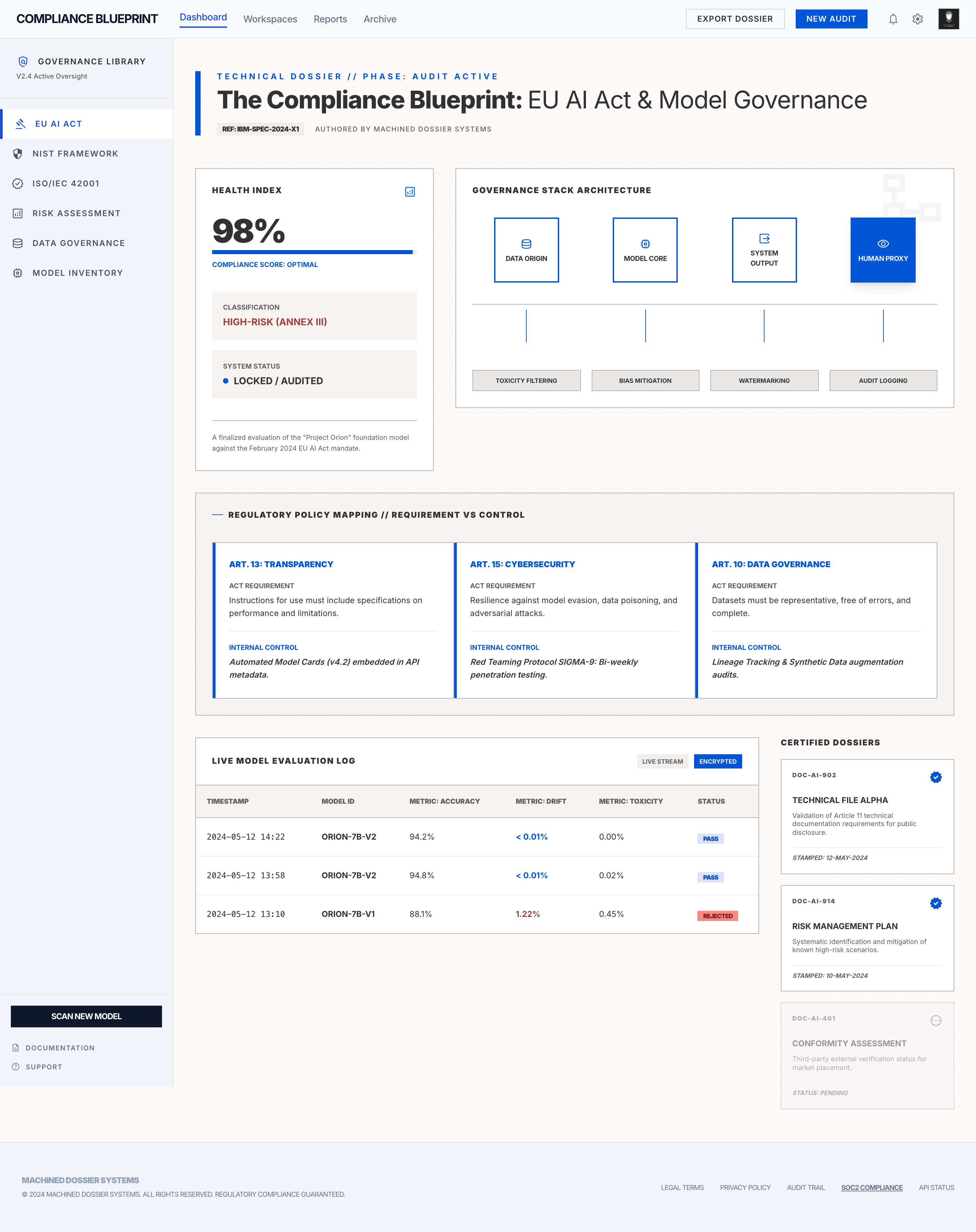Open the user profile avatar
976x1232 pixels.
click(x=949, y=19)
